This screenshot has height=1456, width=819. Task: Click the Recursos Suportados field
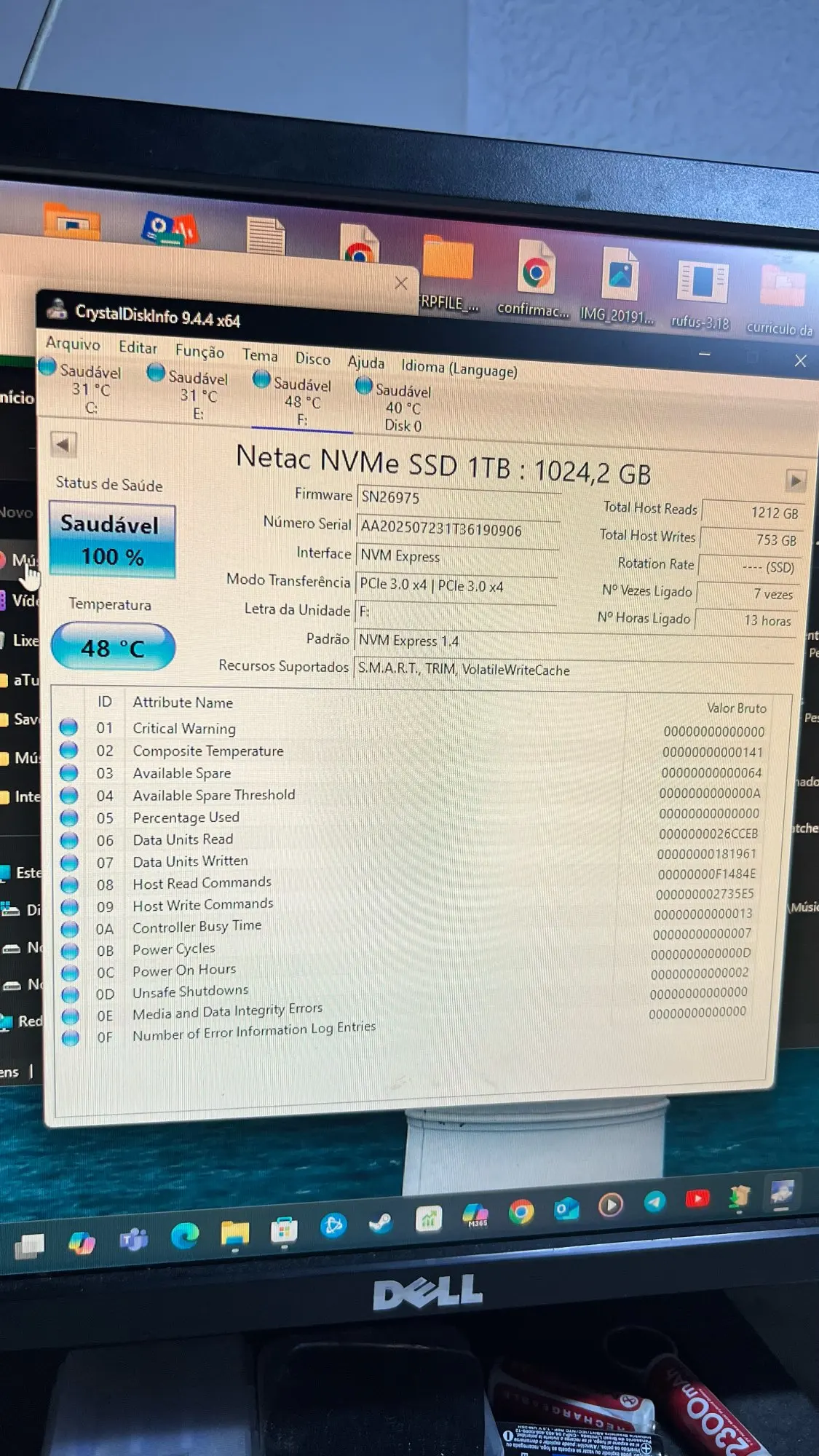574,669
